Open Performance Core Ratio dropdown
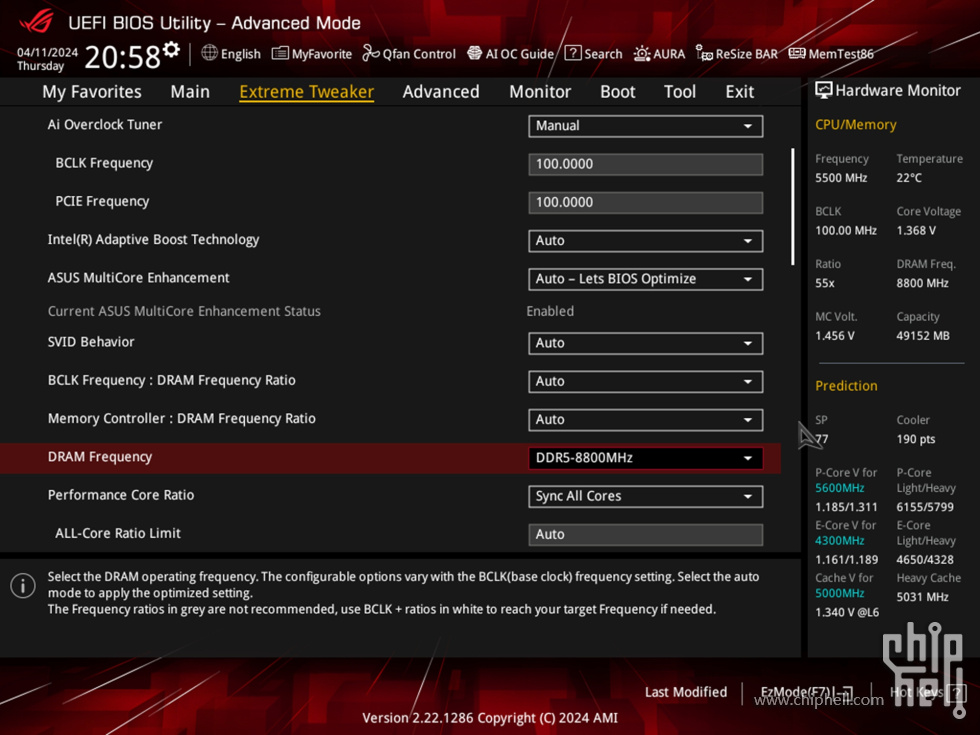 (x=645, y=496)
